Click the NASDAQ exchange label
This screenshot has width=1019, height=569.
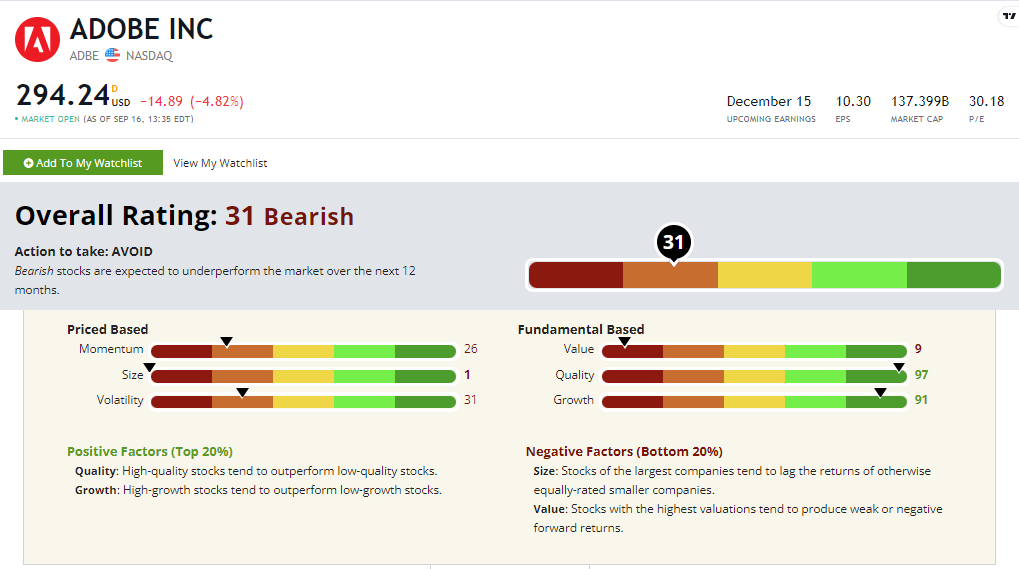(149, 56)
